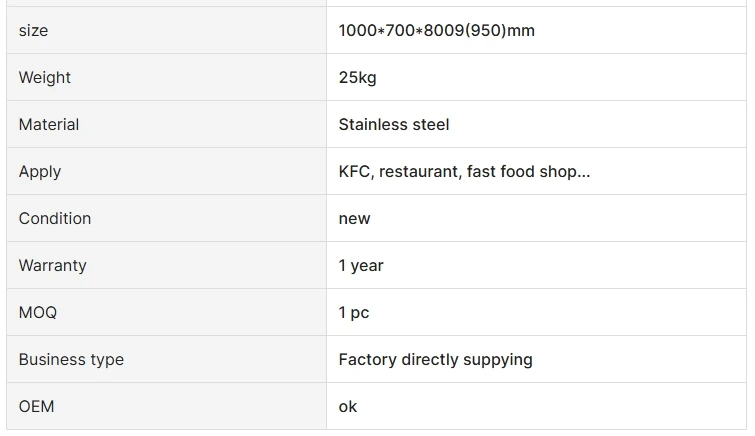Select the 'ok' OEM value
Image resolution: width=755 pixels, height=436 pixels.
click(x=348, y=407)
